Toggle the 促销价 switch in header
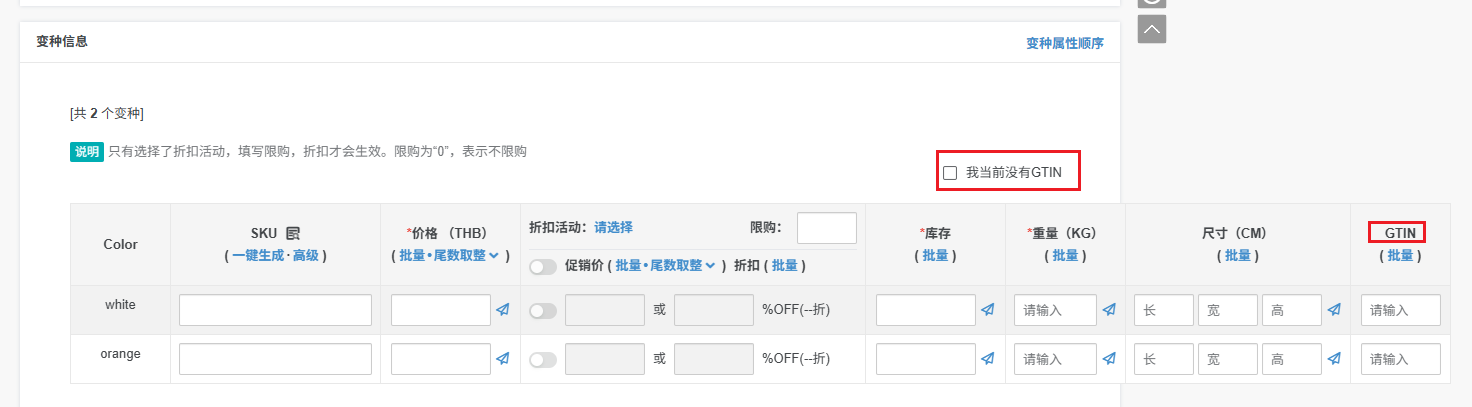The width and height of the screenshot is (1472, 407). [x=543, y=266]
